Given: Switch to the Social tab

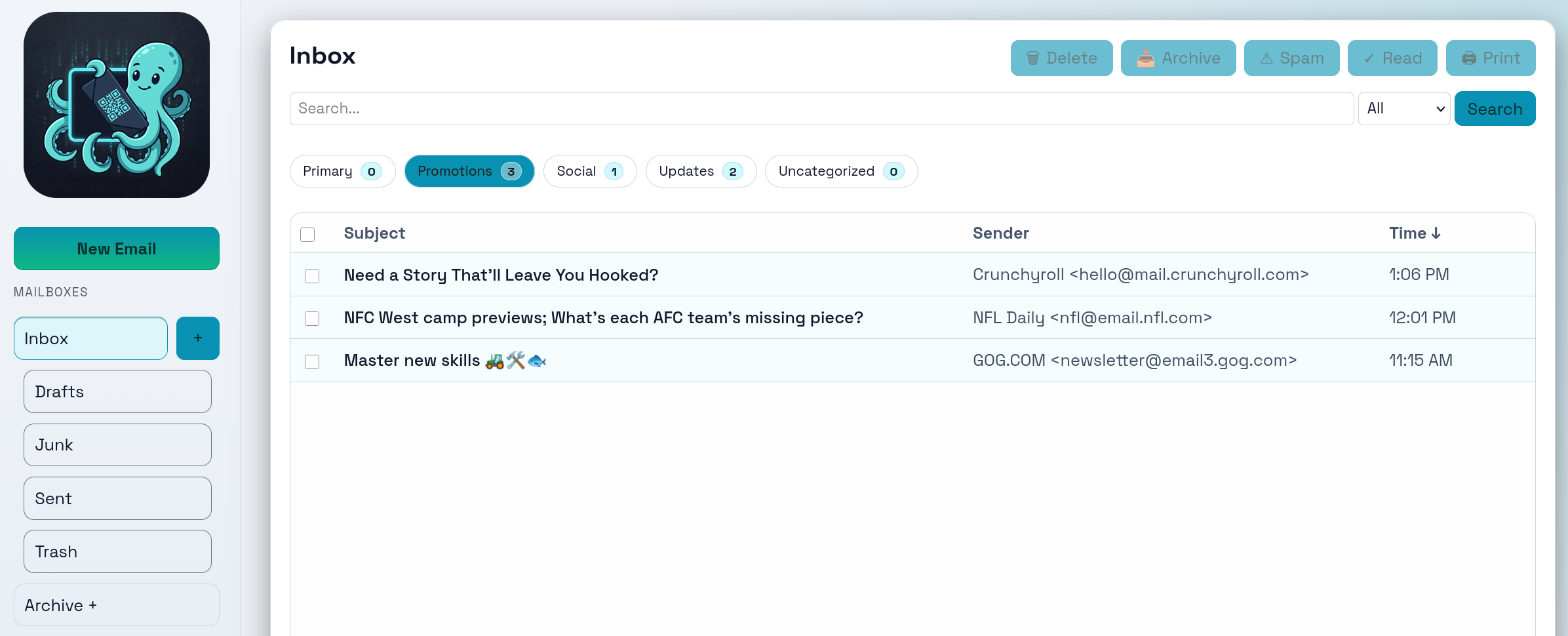Looking at the screenshot, I should point(590,171).
